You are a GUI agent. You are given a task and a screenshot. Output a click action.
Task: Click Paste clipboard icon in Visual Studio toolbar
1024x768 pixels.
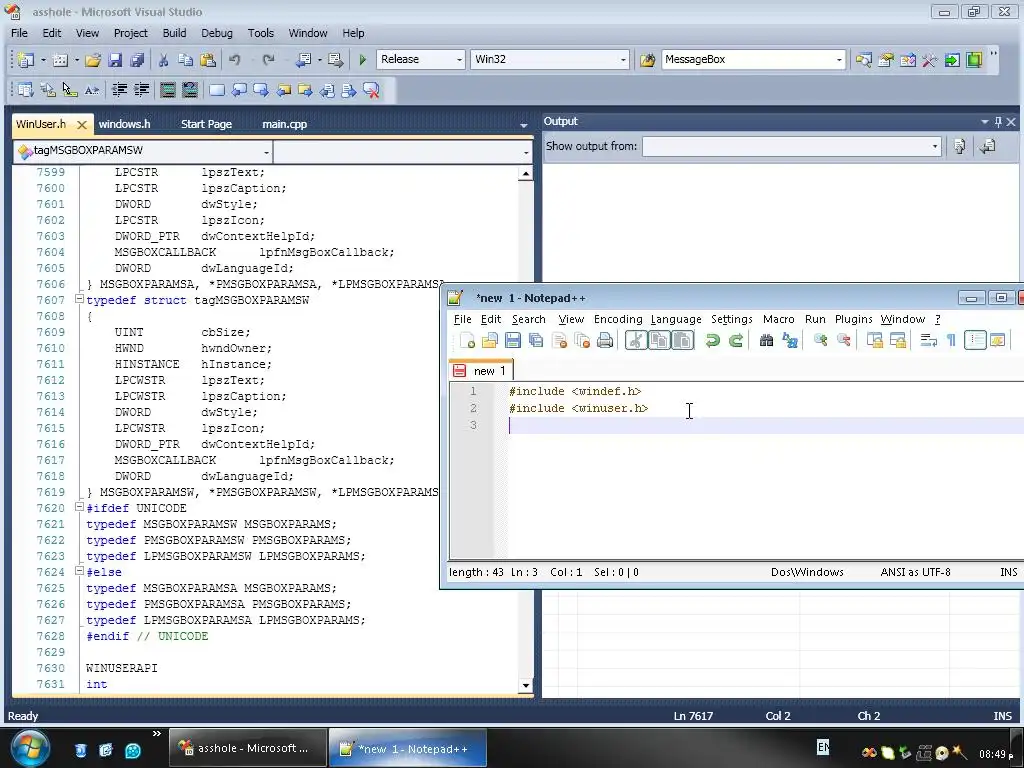[208, 59]
